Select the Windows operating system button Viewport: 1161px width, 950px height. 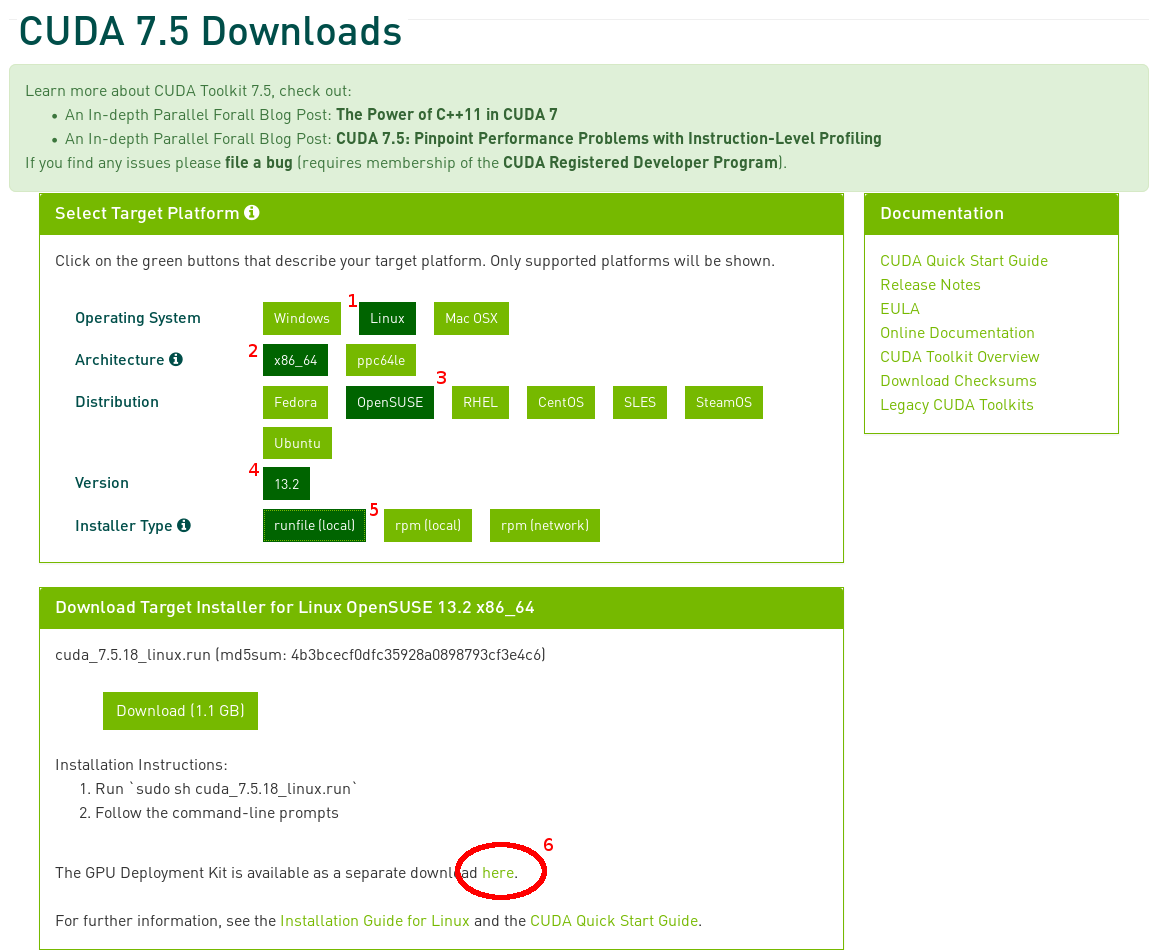301,319
